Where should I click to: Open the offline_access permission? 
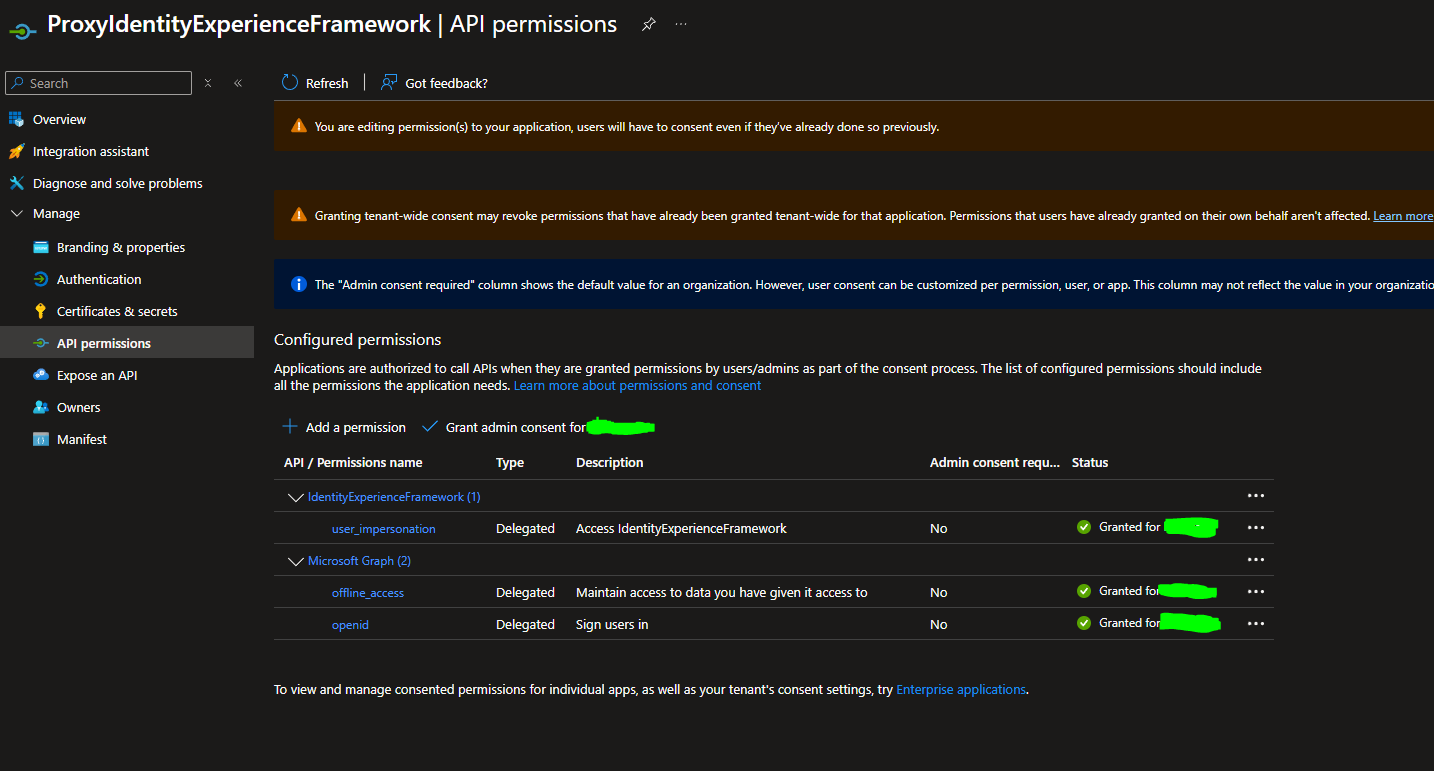(368, 593)
